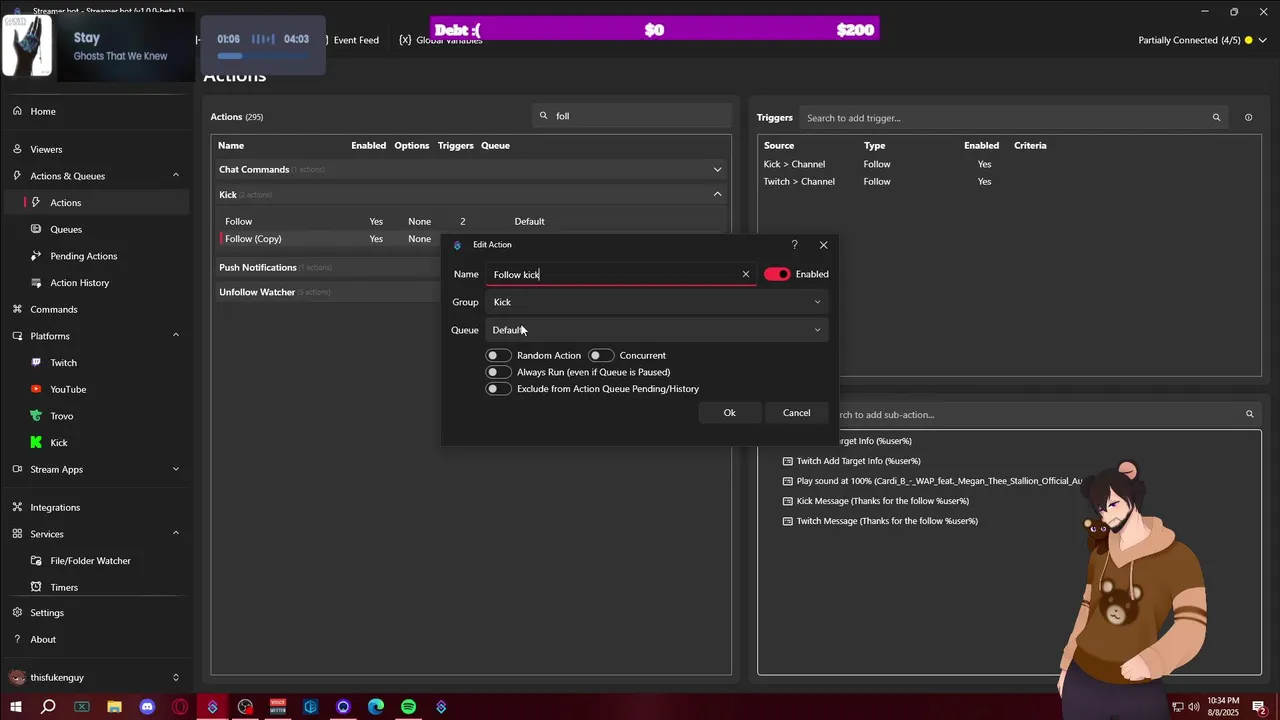The image size is (1280, 720).
Task: Expand the Chat Commands action group
Action: click(x=717, y=170)
